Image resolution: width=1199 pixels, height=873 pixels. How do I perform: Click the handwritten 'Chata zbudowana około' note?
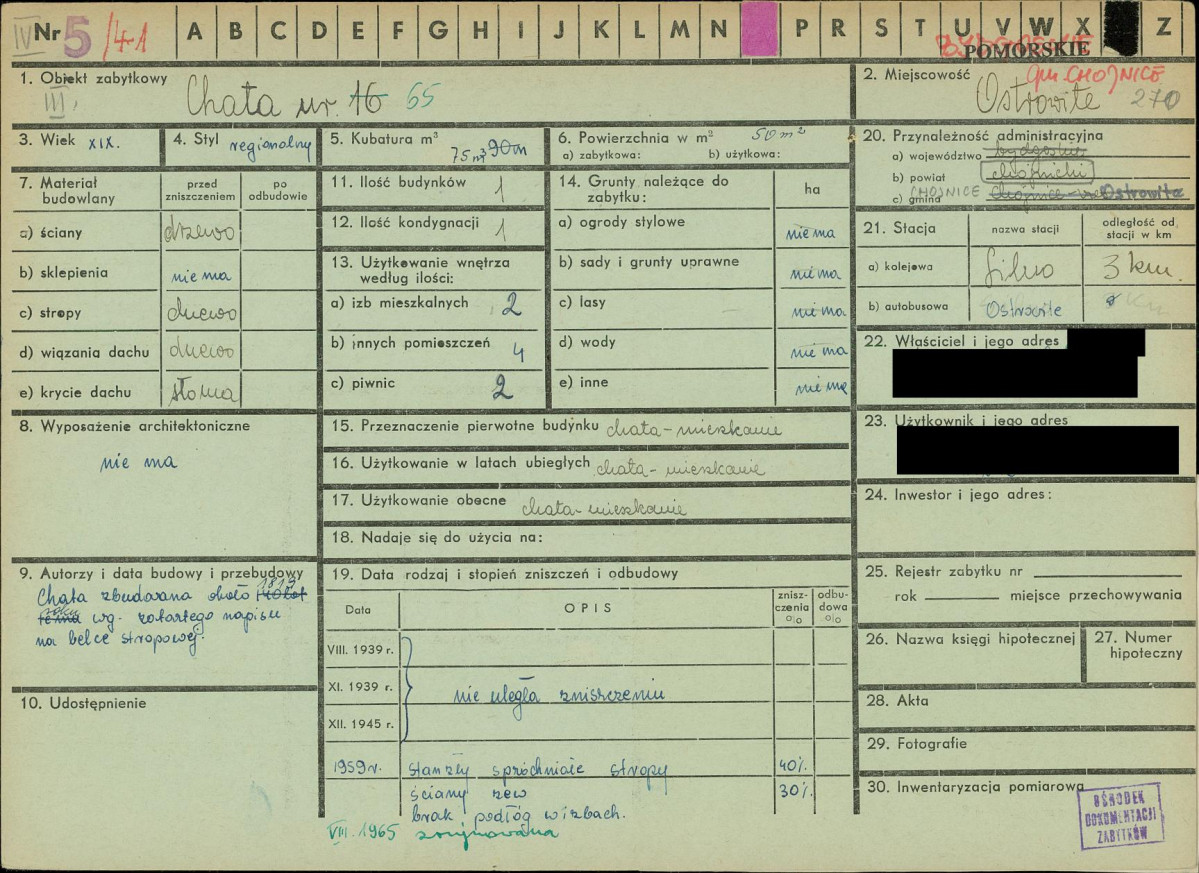pos(145,596)
